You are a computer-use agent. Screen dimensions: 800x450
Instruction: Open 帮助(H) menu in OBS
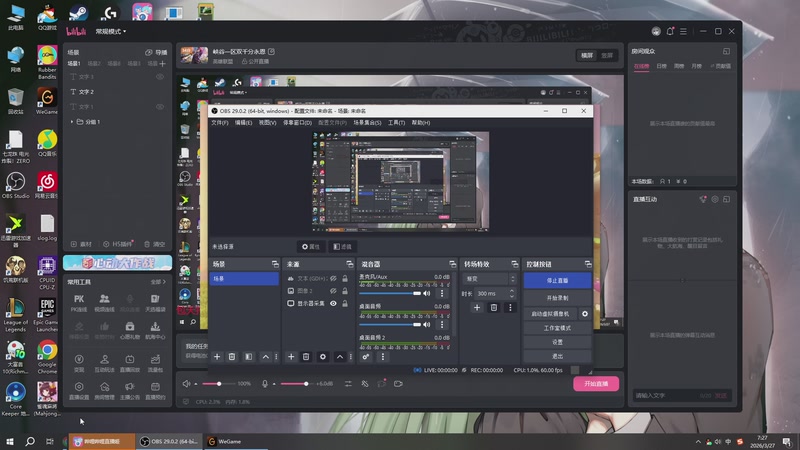[x=421, y=123]
